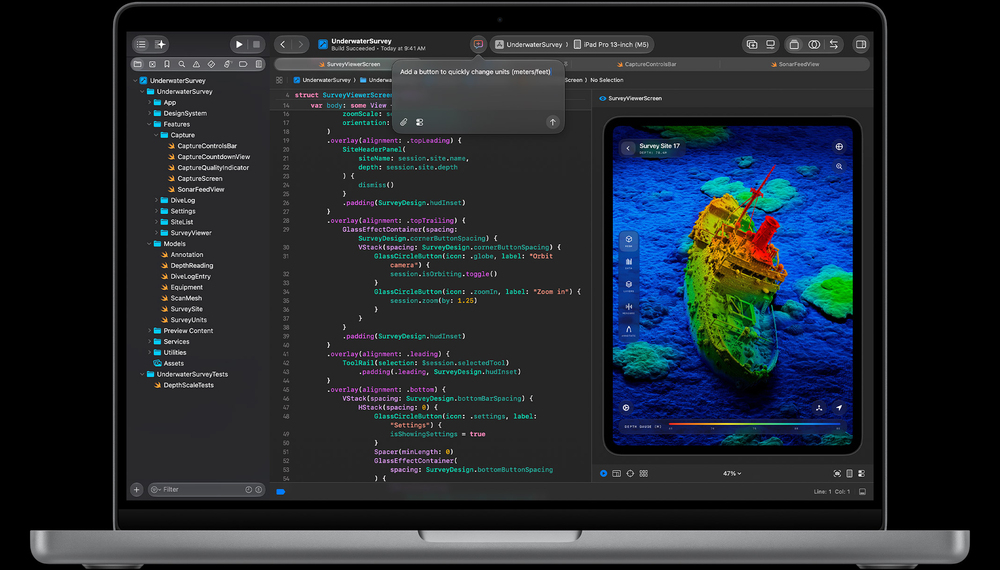Click the depth gauge color bar in preview
Screen dimensions: 1000x570
(754, 423)
